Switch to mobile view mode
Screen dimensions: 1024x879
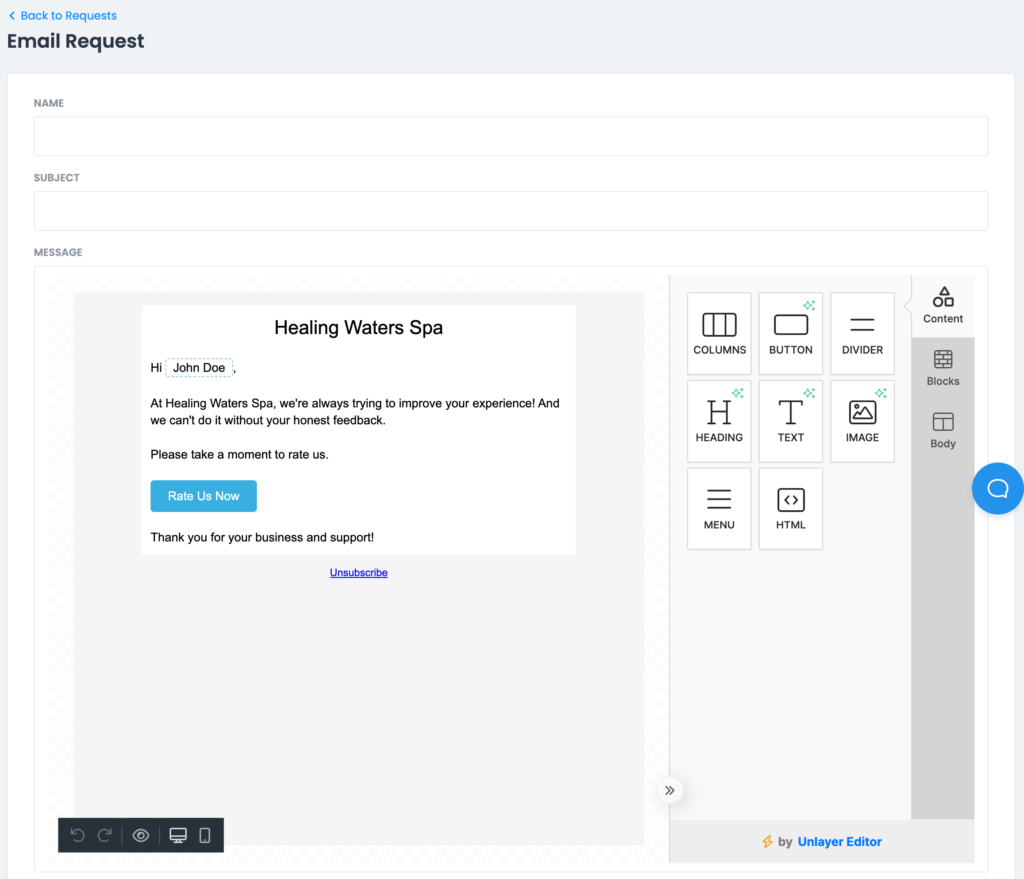pyautogui.click(x=204, y=835)
